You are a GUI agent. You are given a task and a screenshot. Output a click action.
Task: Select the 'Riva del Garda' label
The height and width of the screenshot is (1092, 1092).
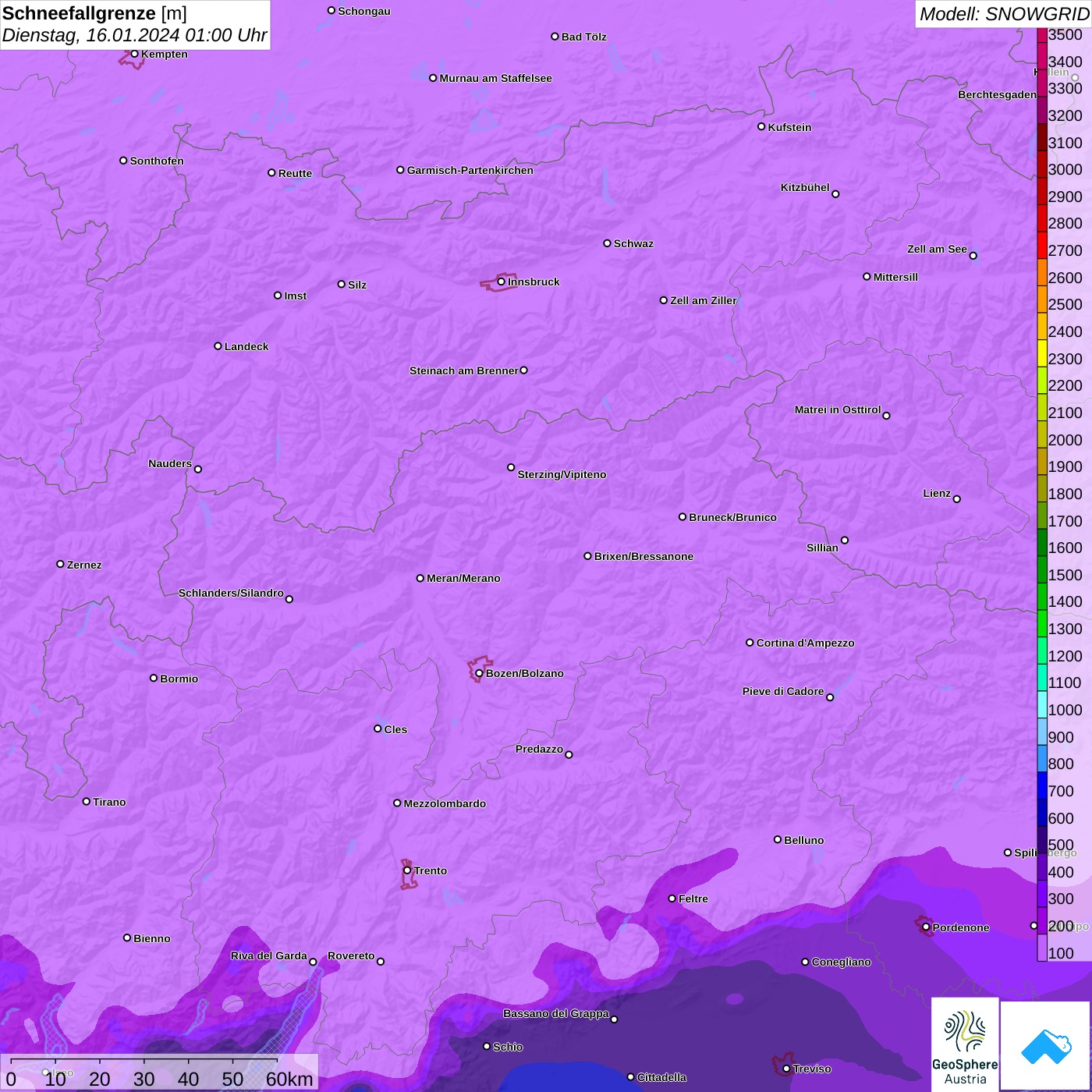click(269, 955)
